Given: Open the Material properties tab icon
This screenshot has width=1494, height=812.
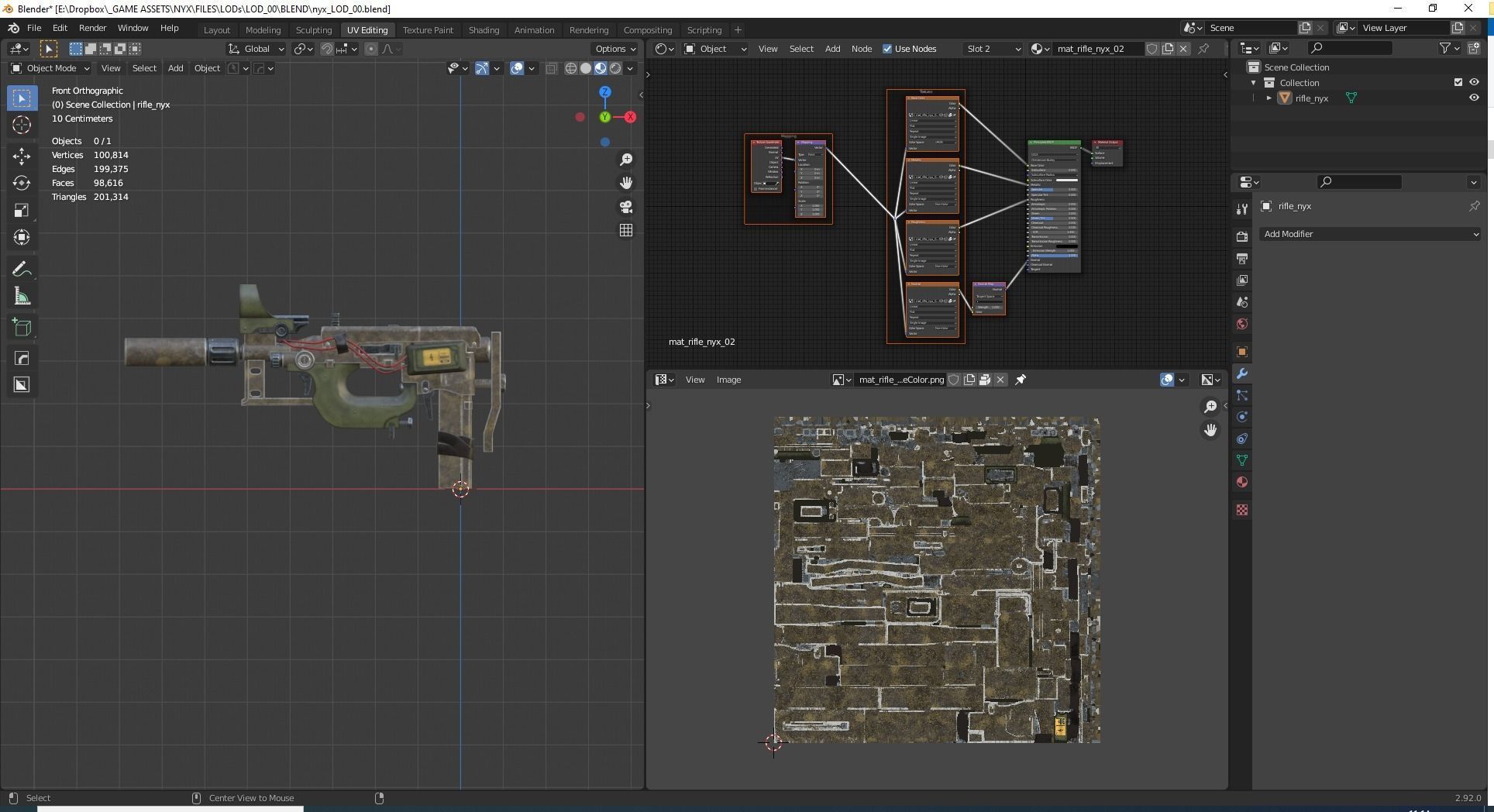Looking at the screenshot, I should pos(1242,482).
